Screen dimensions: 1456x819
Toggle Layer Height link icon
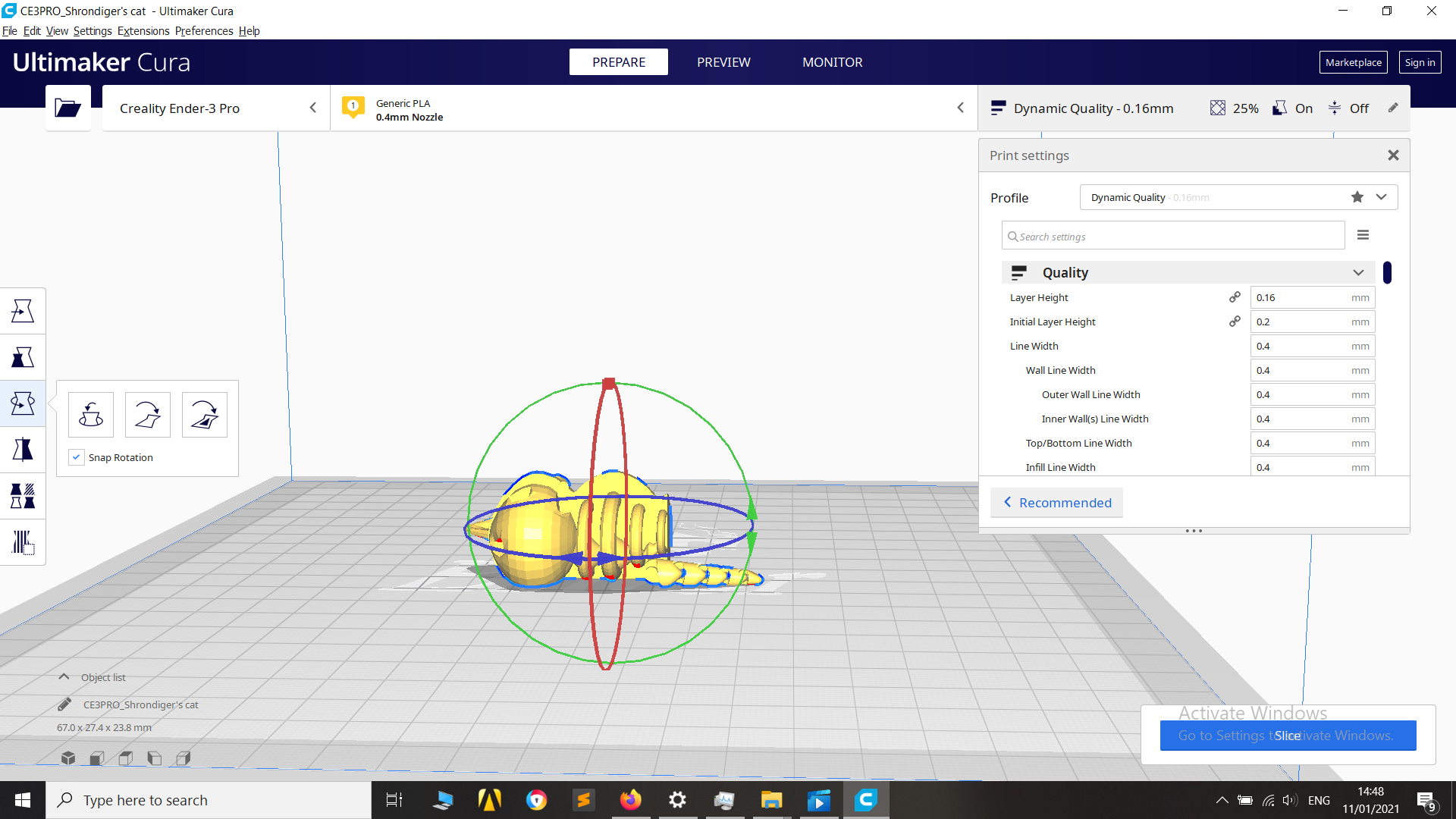coord(1235,297)
